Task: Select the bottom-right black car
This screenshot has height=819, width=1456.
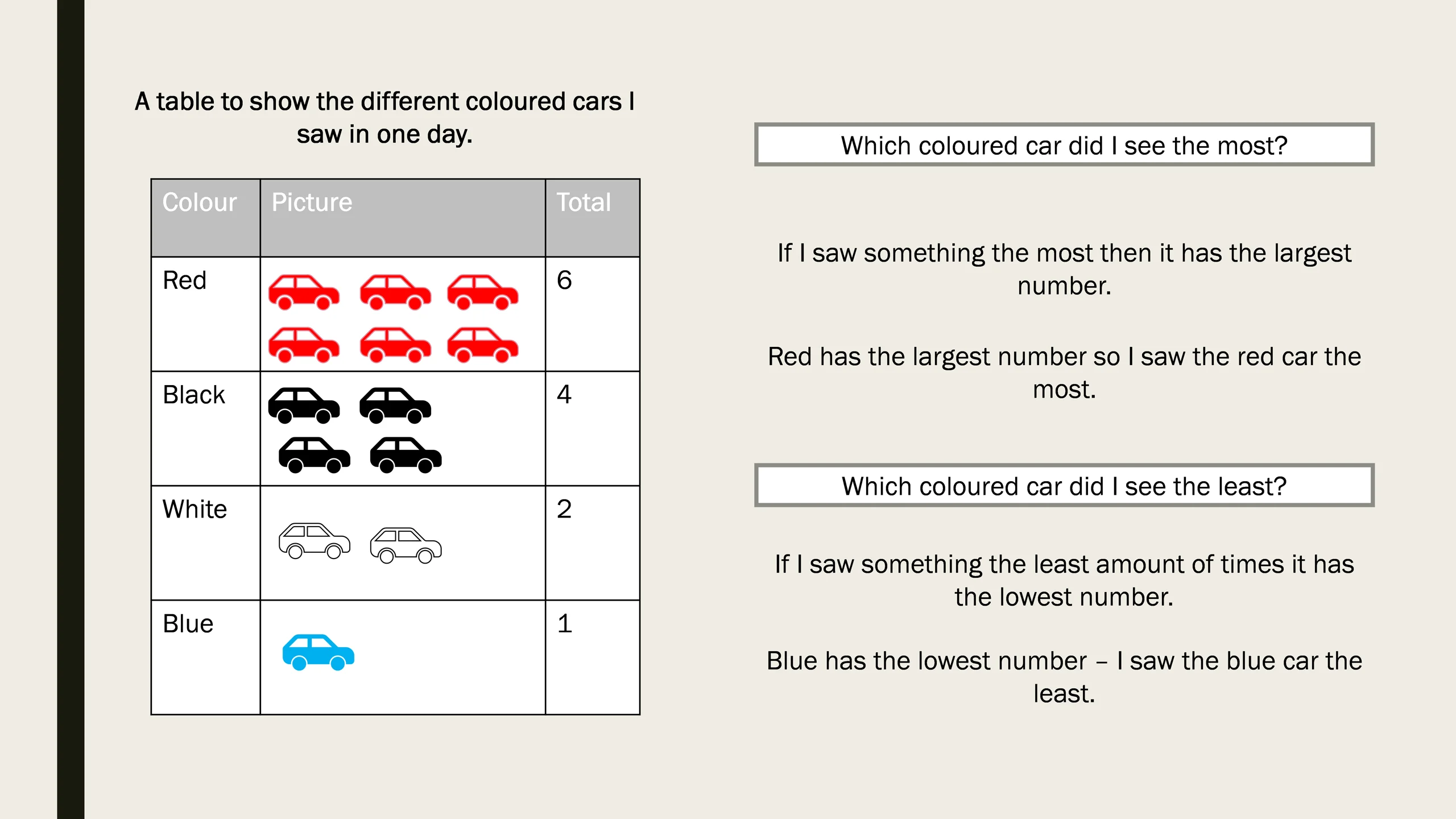Action: [406, 455]
